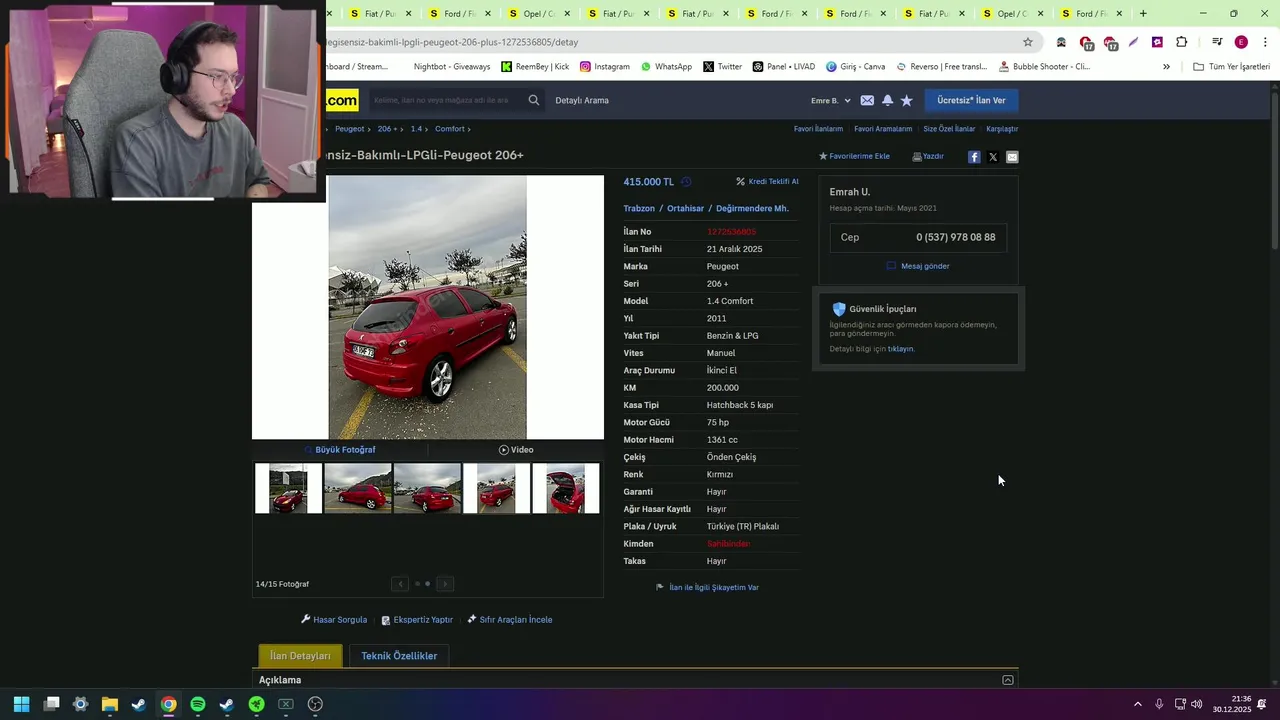This screenshot has height=720, width=1280.
Task: Open the Bubble Shooter bookmark
Action: click(1045, 67)
